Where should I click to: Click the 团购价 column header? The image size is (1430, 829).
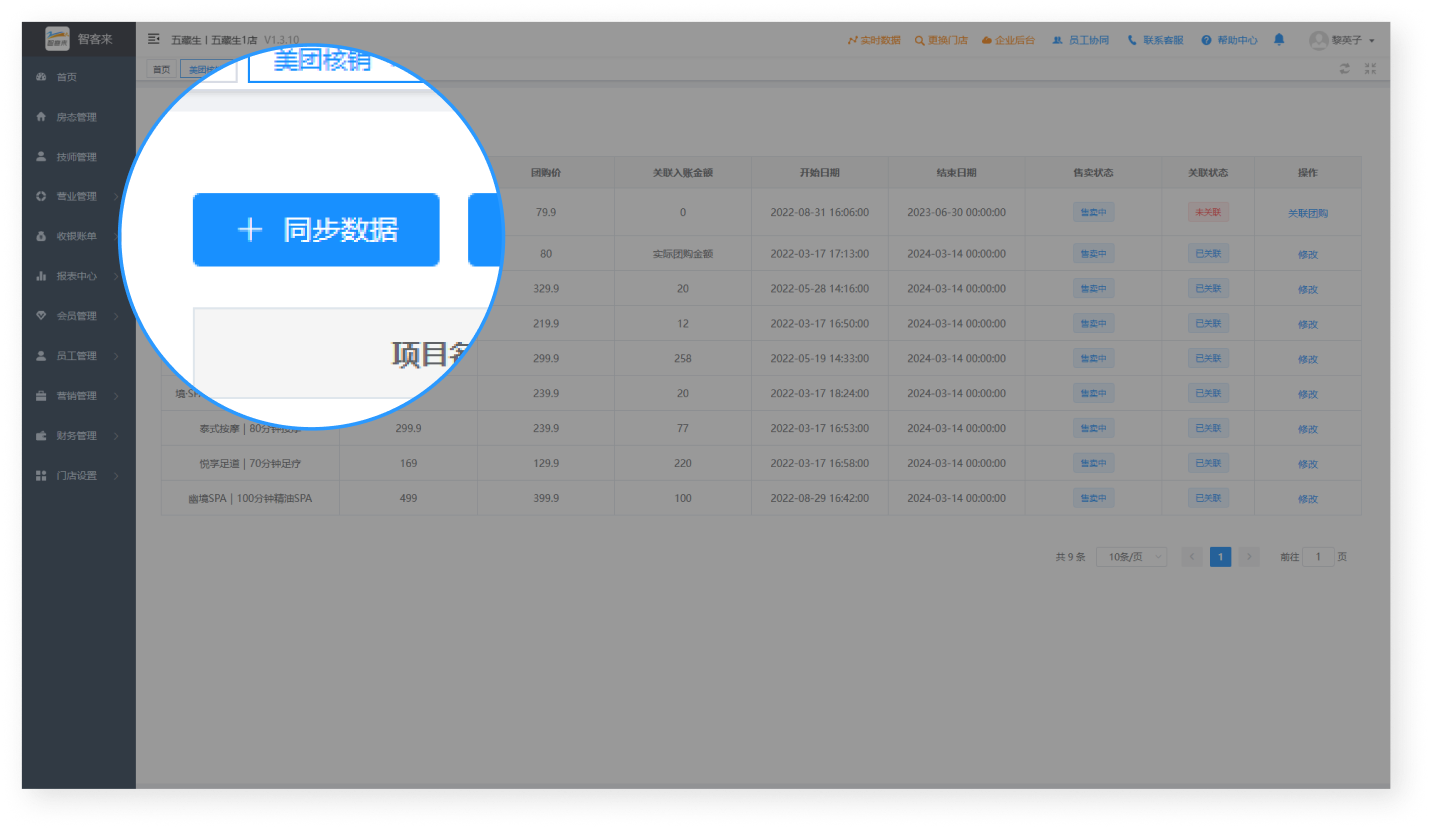pyautogui.click(x=546, y=173)
